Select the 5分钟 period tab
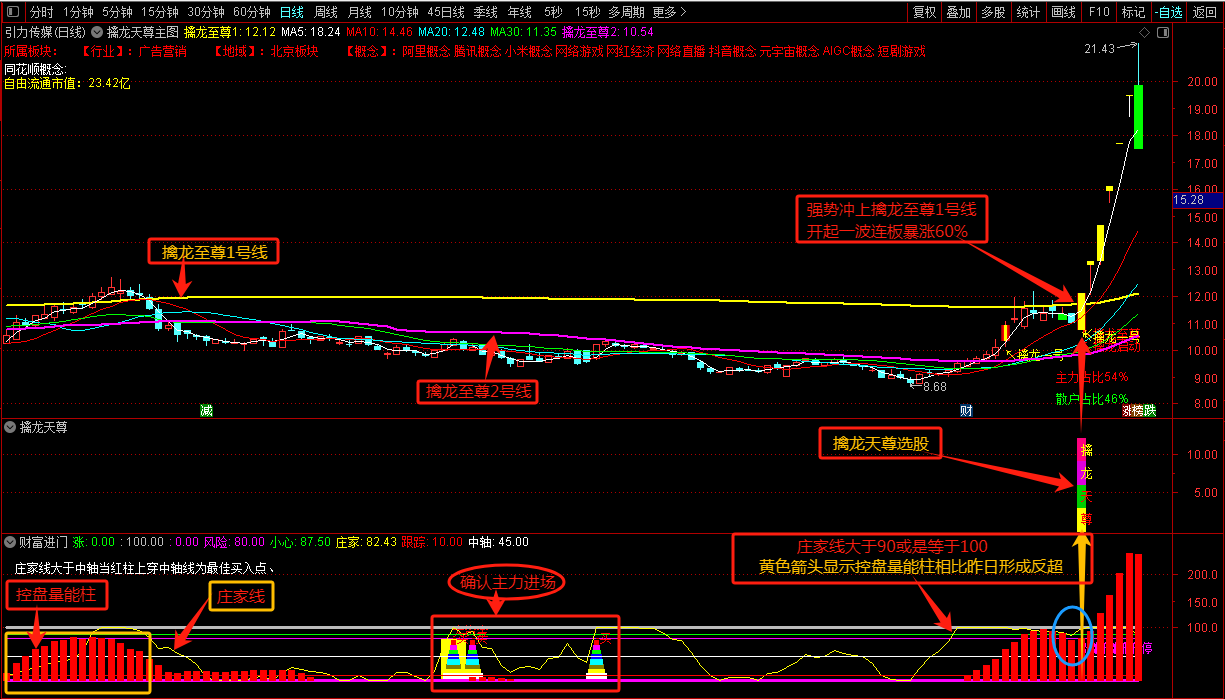Screen dimensions: 1225x699 117,12
